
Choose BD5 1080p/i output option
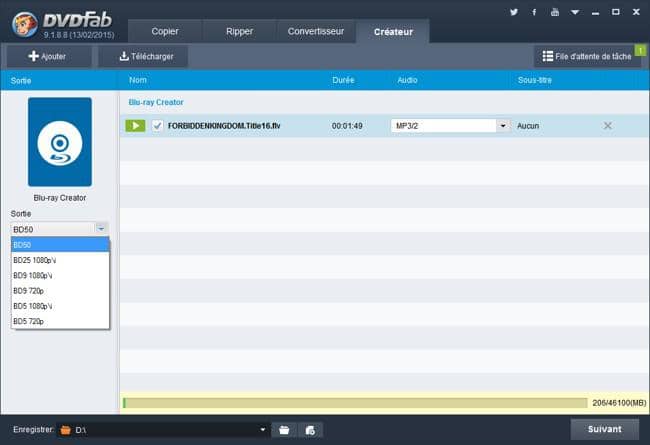(x=60, y=306)
